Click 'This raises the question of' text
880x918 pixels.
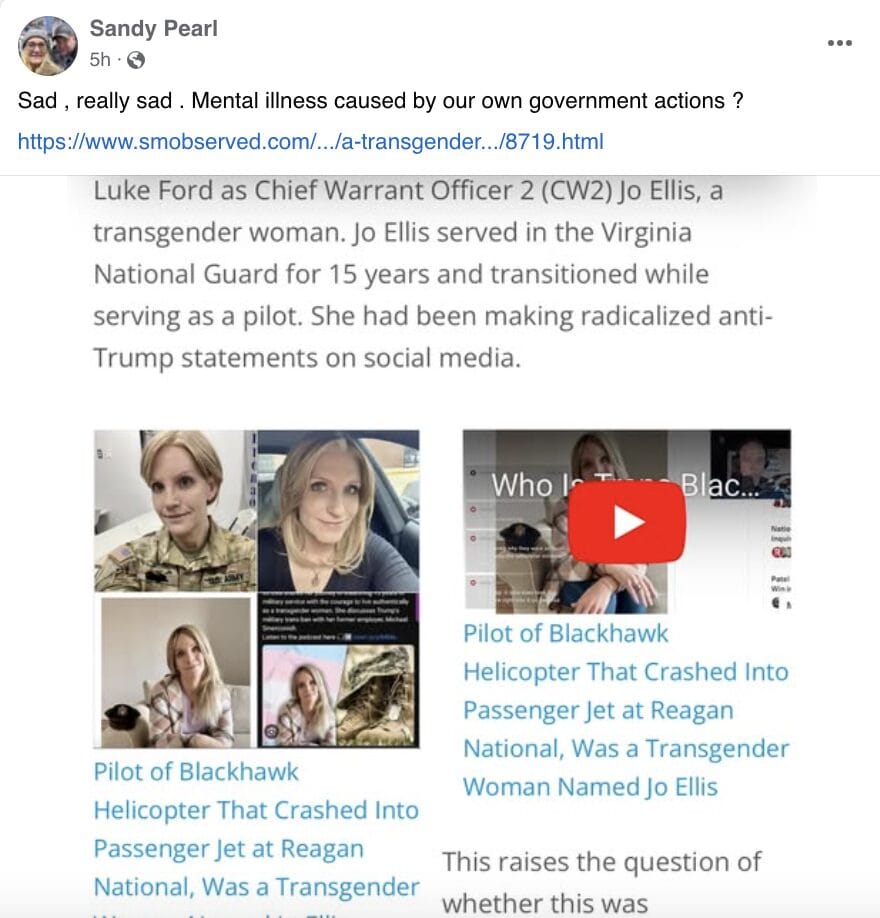coord(601,862)
